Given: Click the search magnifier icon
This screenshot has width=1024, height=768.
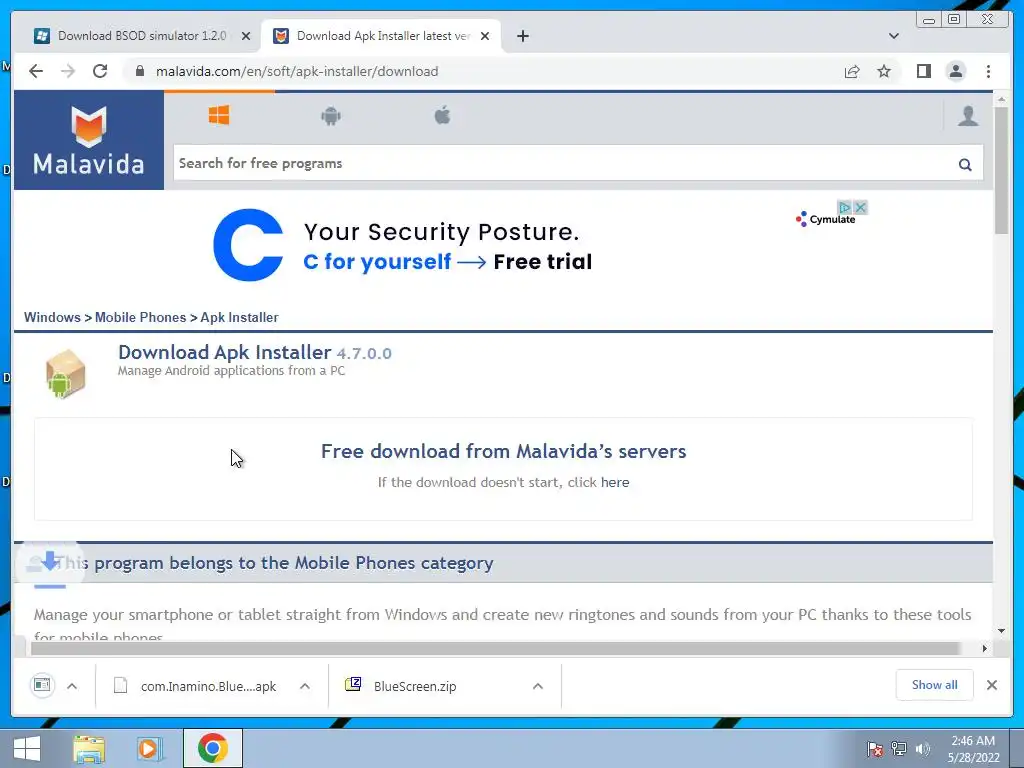Looking at the screenshot, I should 965,165.
